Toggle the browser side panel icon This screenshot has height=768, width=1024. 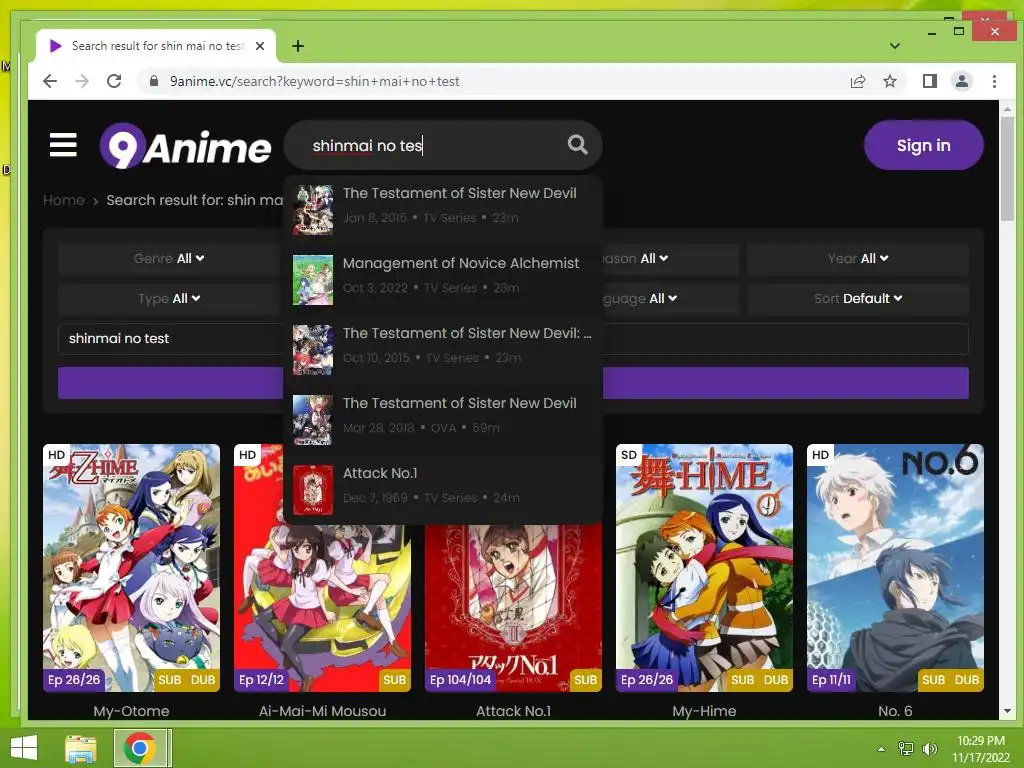930,81
